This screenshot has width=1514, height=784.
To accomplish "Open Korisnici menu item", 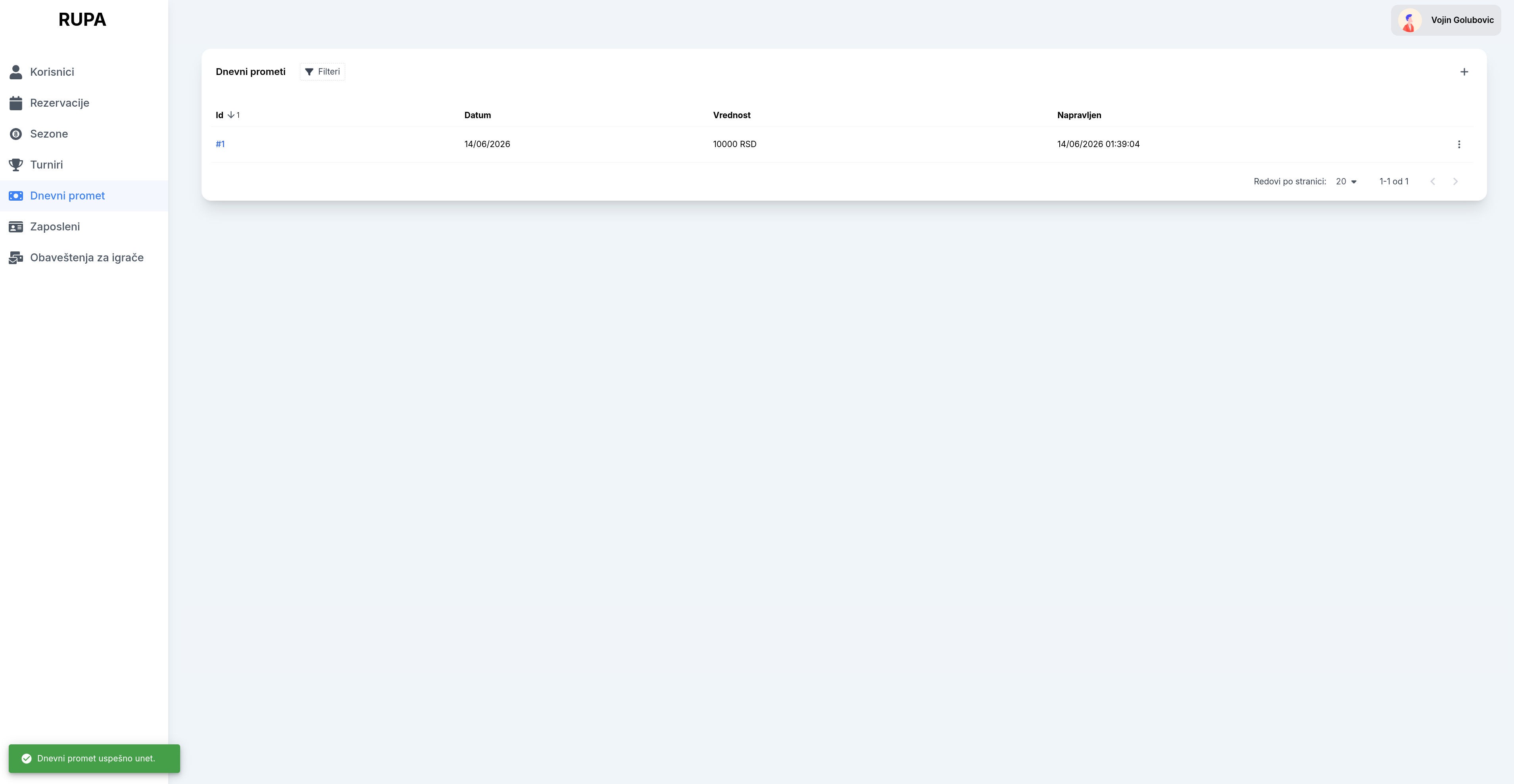I will point(84,72).
